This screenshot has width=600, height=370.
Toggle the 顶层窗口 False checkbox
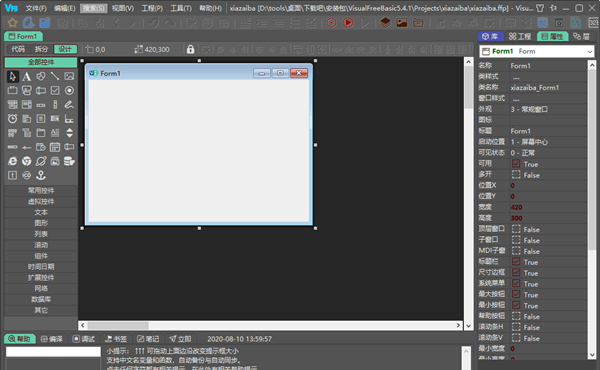516,229
